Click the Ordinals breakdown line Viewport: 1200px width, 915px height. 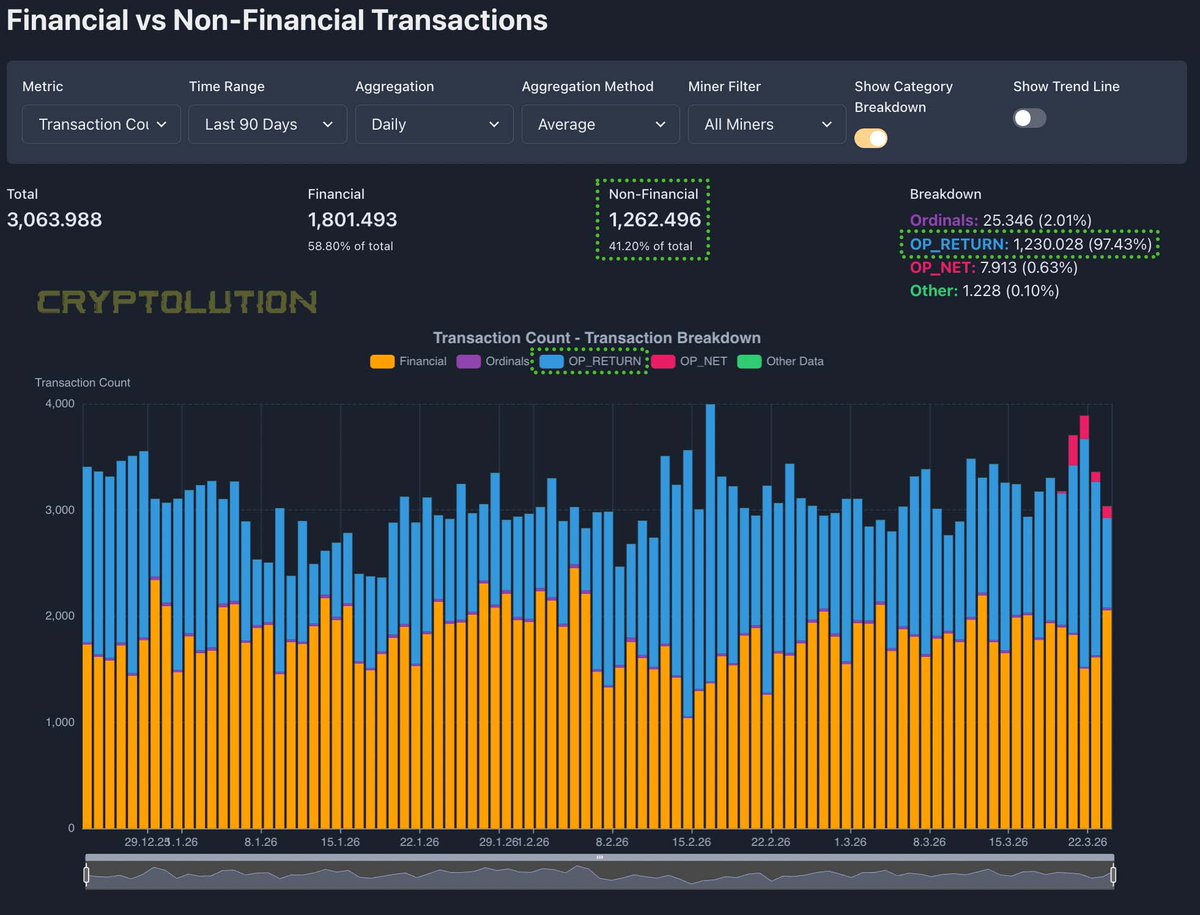point(1001,220)
